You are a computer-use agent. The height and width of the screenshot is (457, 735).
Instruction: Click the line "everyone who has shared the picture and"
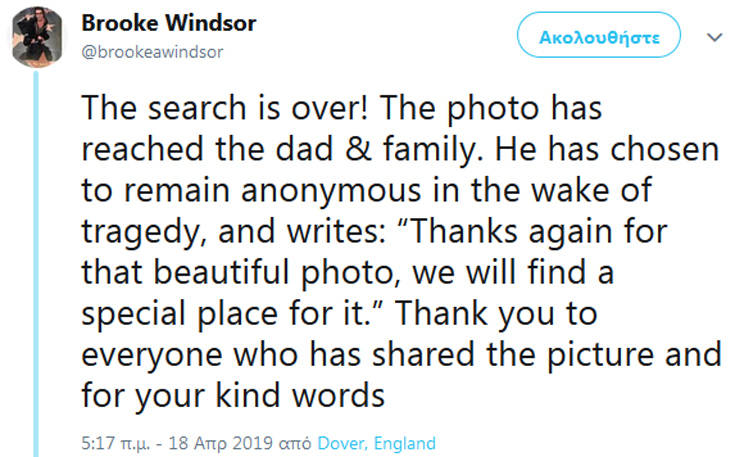[400, 355]
